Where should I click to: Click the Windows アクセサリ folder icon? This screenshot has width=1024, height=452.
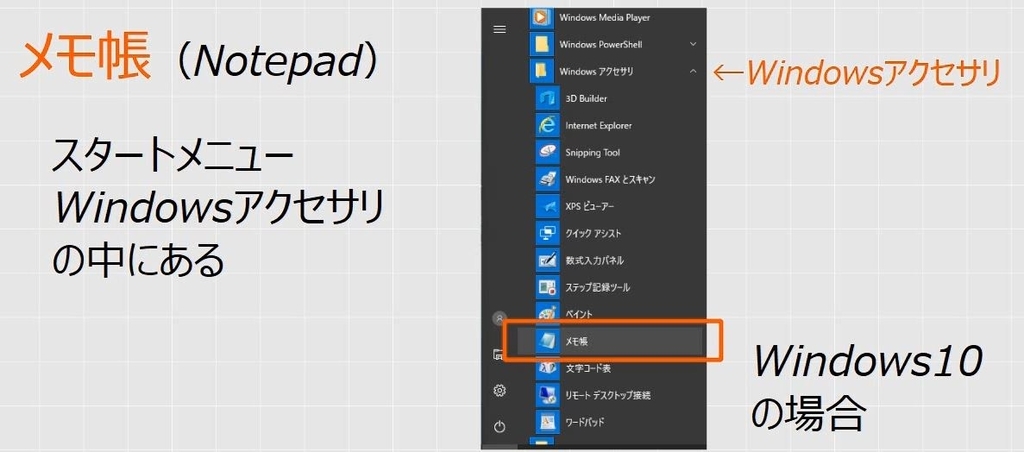(x=540, y=71)
